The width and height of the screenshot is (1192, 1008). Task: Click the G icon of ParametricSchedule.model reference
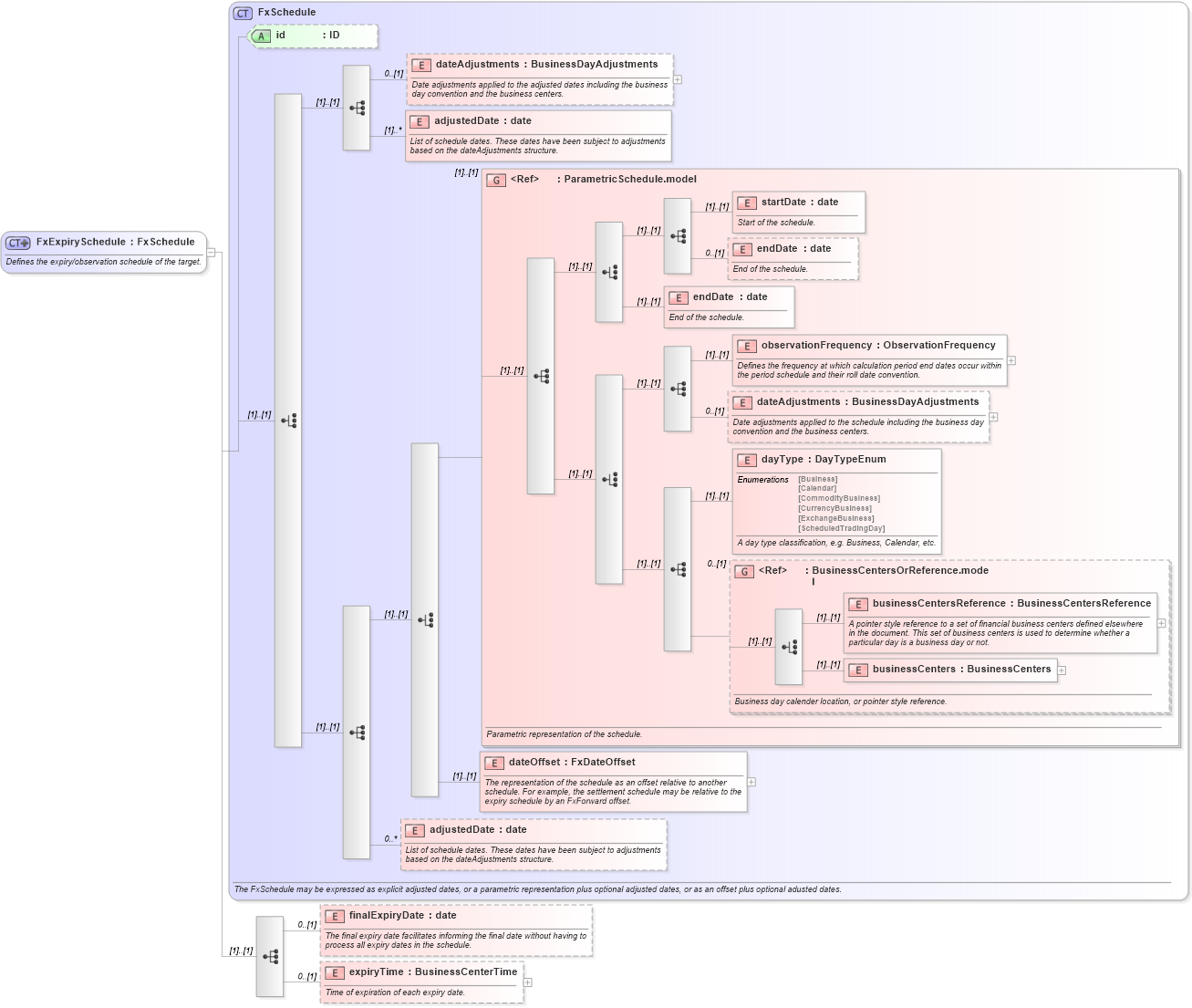(496, 180)
